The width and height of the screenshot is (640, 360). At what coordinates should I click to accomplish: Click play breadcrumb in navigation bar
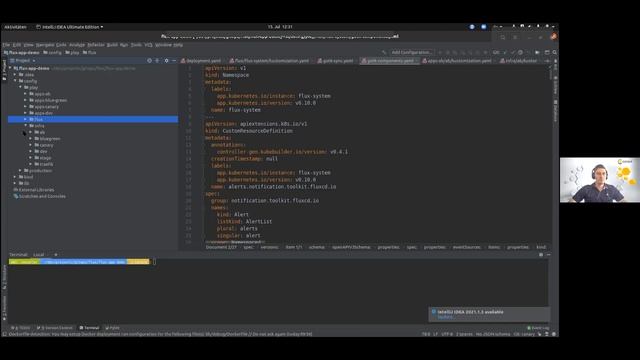(72, 53)
